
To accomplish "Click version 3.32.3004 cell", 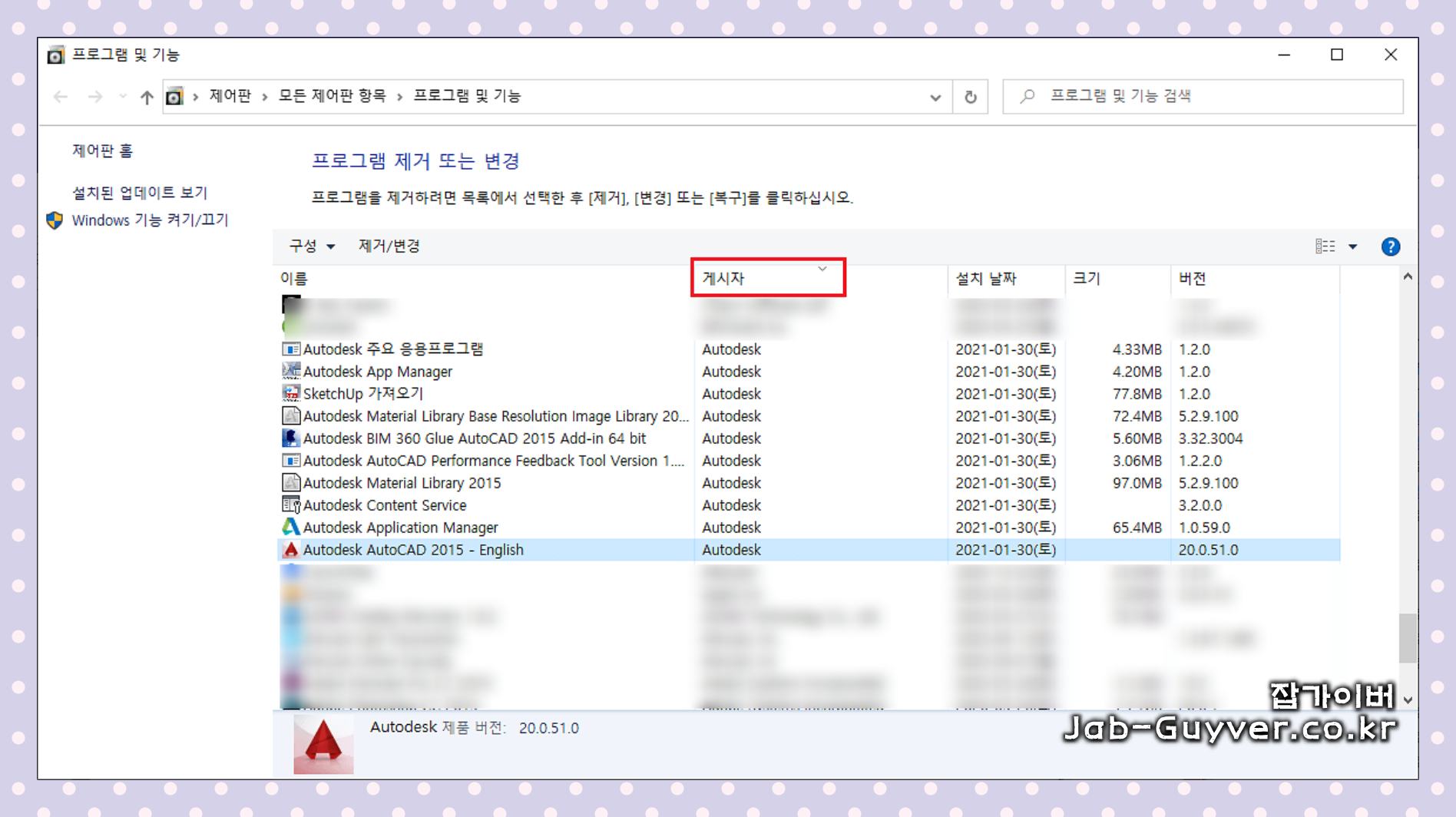I will click(1210, 438).
